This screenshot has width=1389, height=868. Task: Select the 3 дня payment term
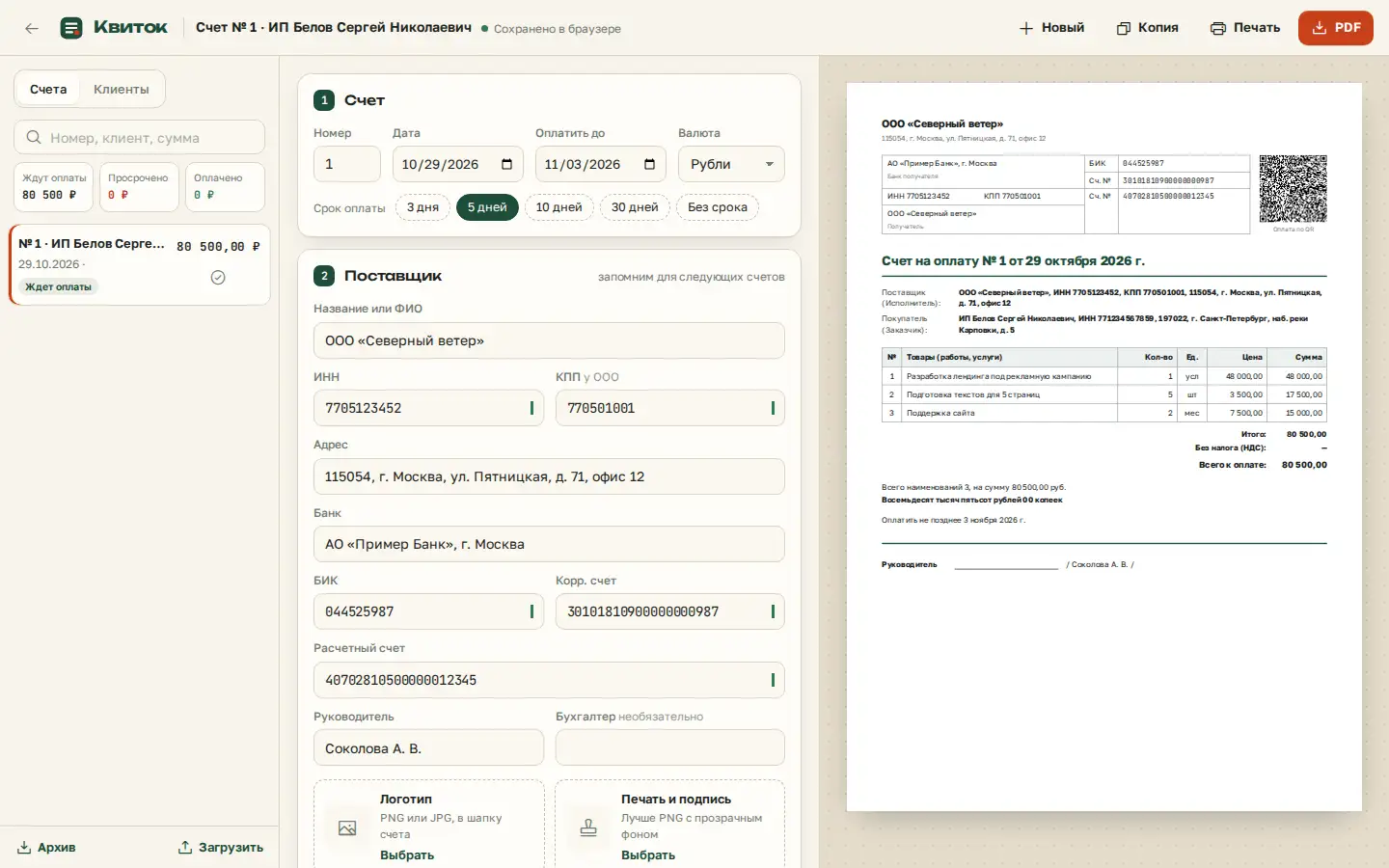coord(422,207)
